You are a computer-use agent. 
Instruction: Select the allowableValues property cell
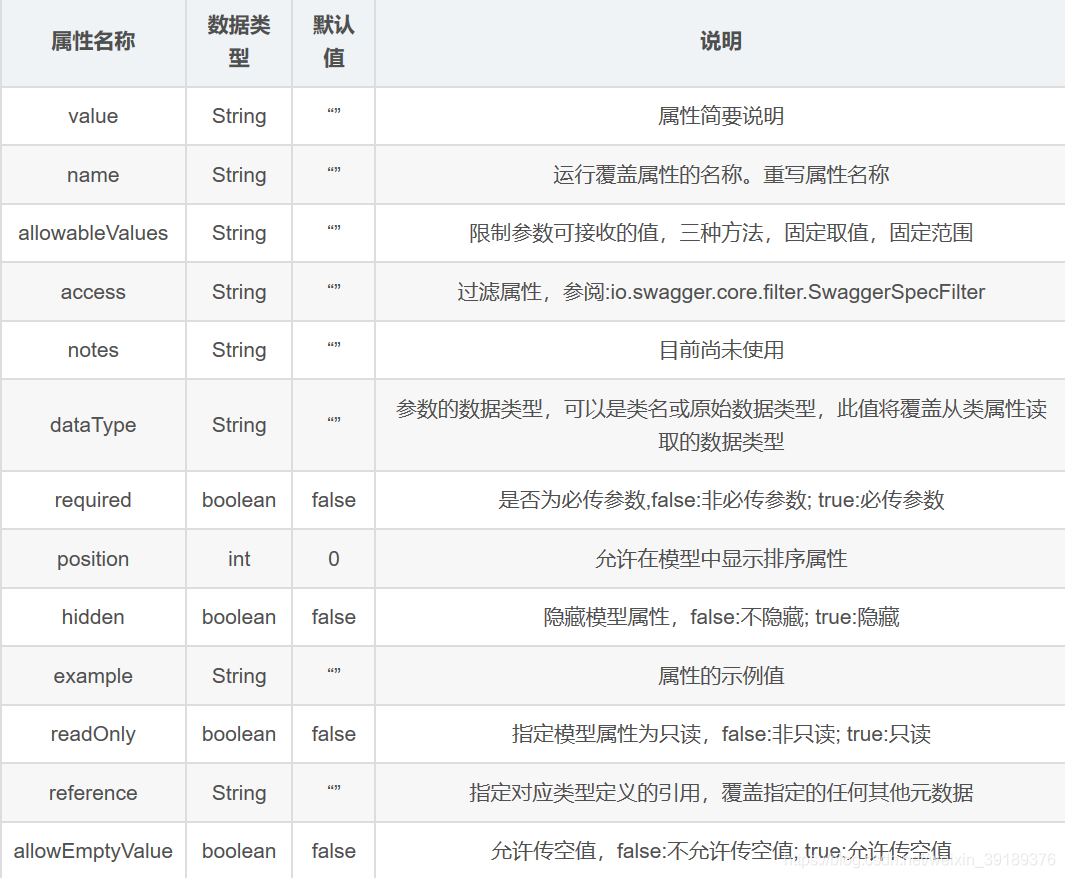(93, 233)
